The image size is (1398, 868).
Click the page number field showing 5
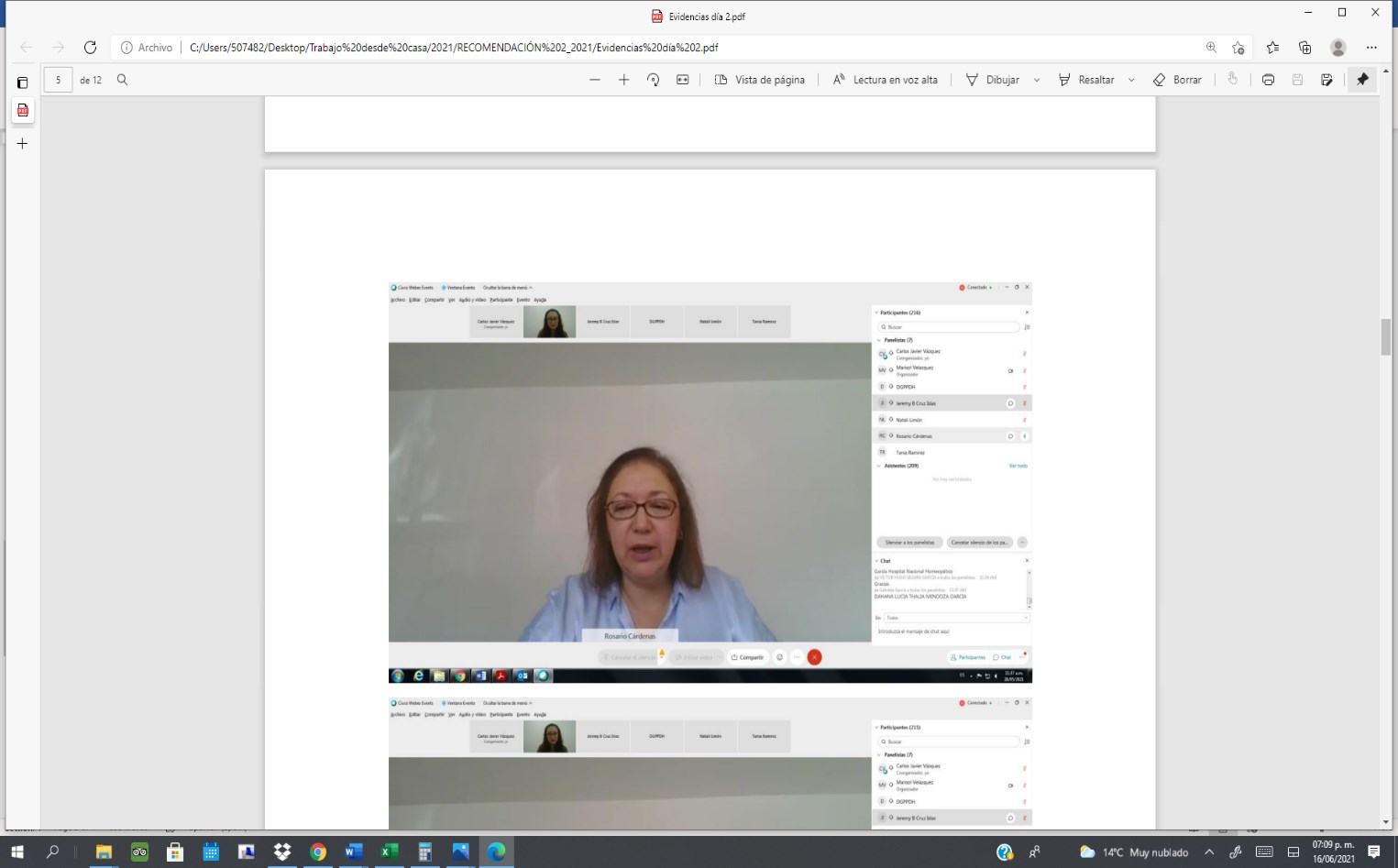pyautogui.click(x=59, y=80)
